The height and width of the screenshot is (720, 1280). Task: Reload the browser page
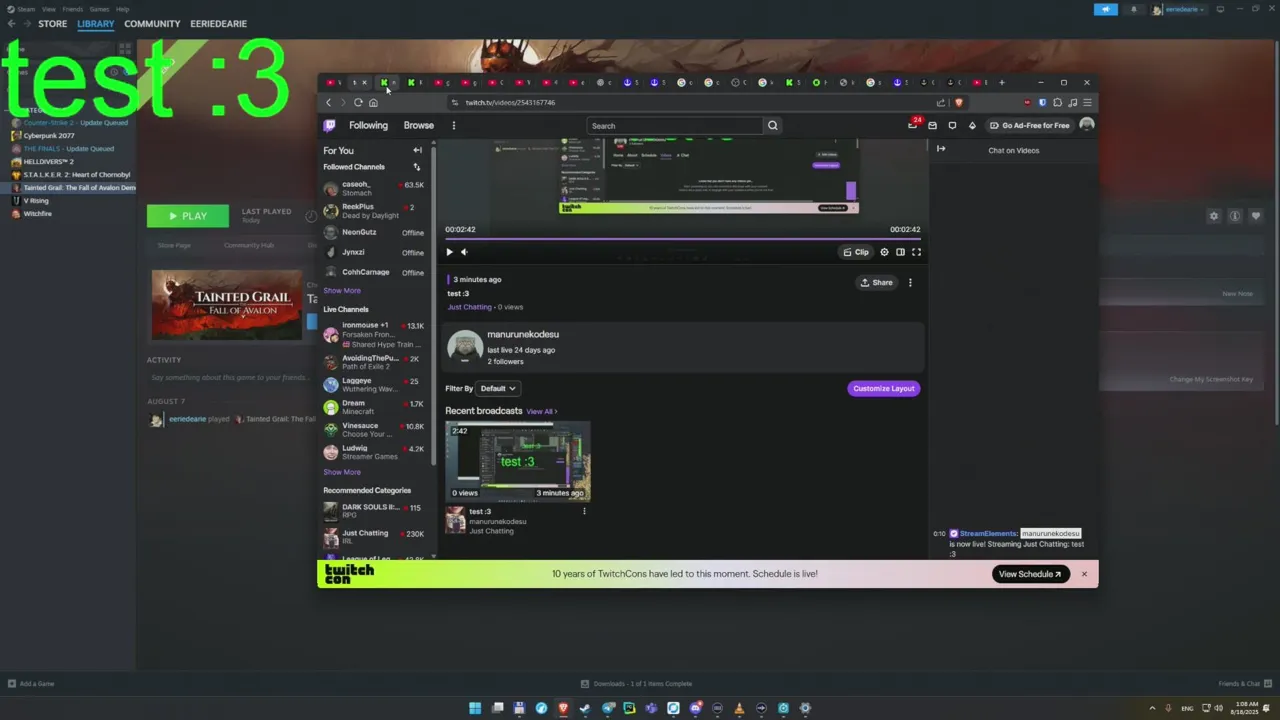(358, 102)
